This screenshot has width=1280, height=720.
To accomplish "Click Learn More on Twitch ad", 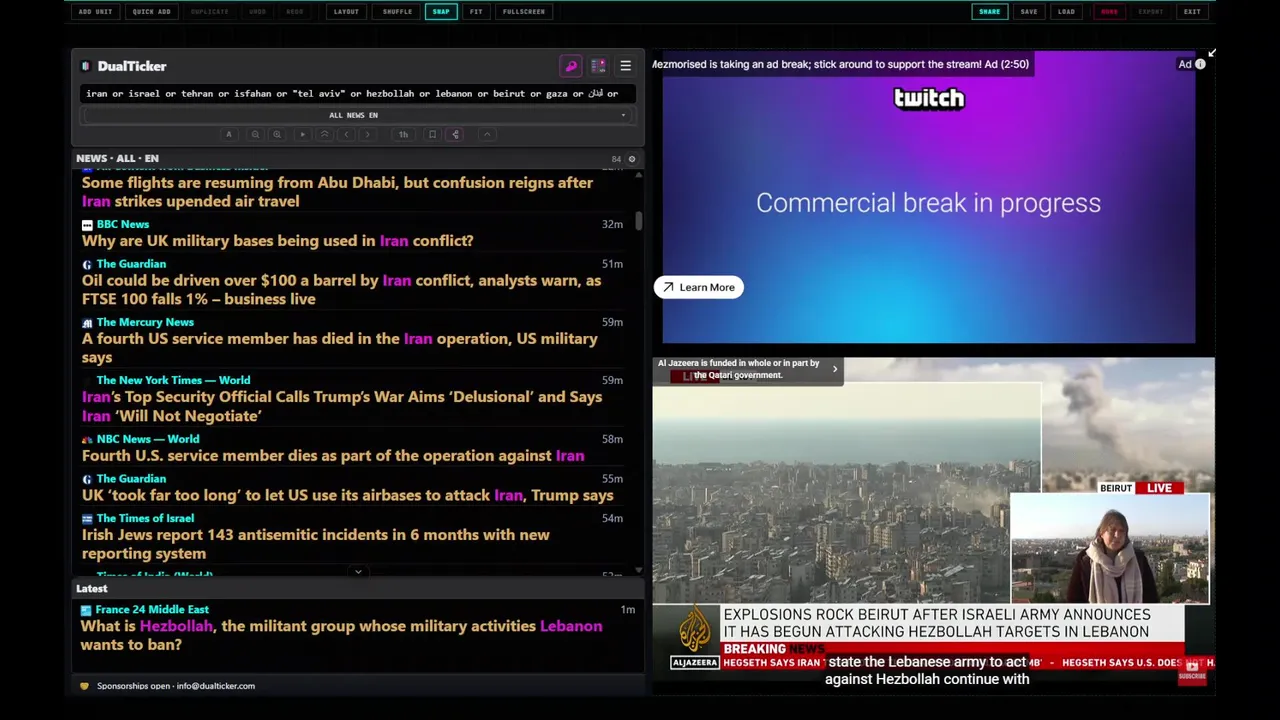I will tap(698, 288).
